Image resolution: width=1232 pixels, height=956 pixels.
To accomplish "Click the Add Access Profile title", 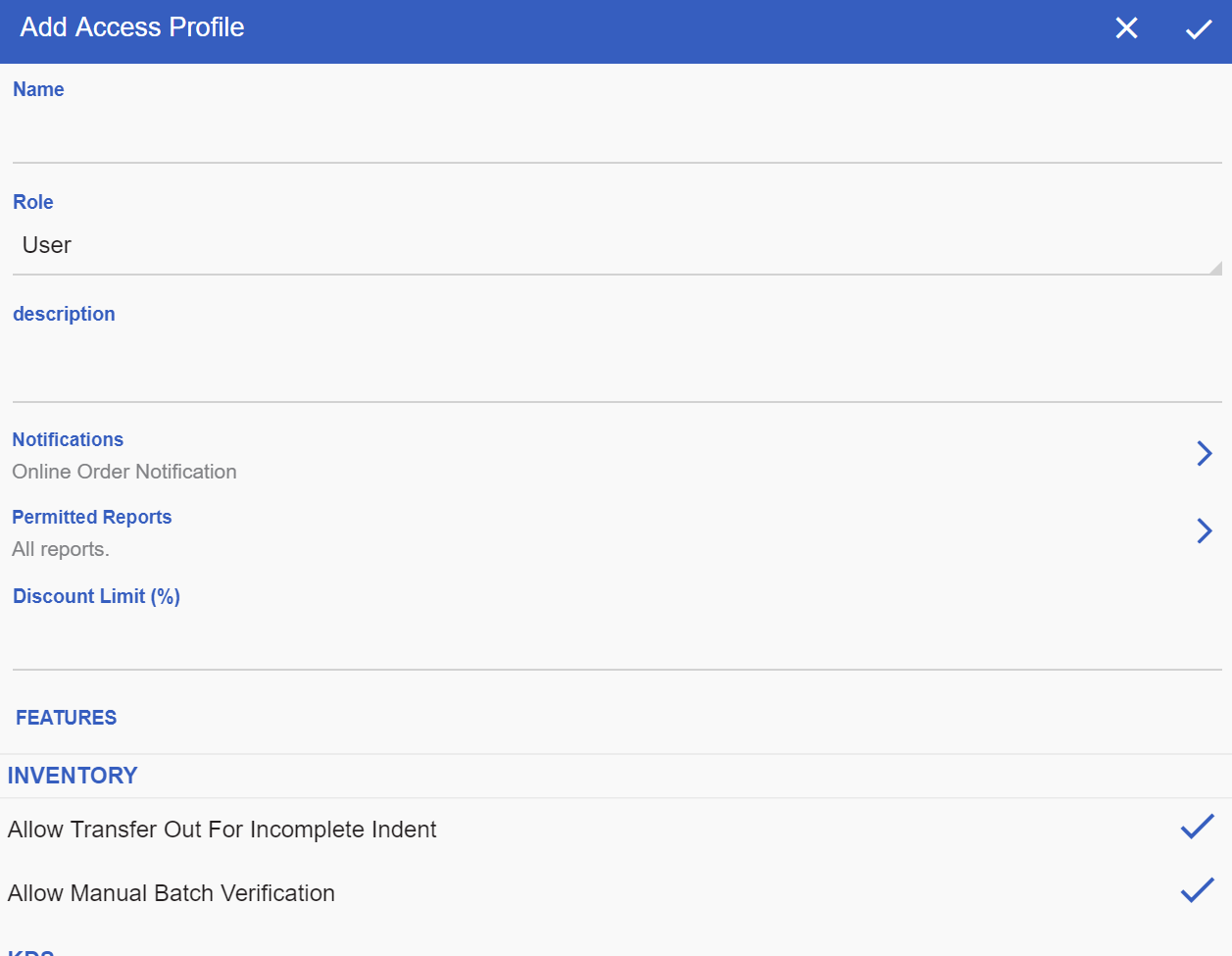I will pyautogui.click(x=132, y=27).
